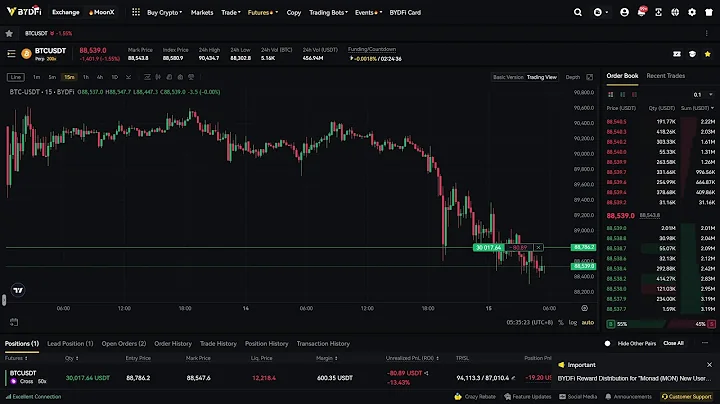Viewport: 720px width, 404px height.
Task: Click the 30,017.64 position line label on chart
Action: [x=488, y=247]
